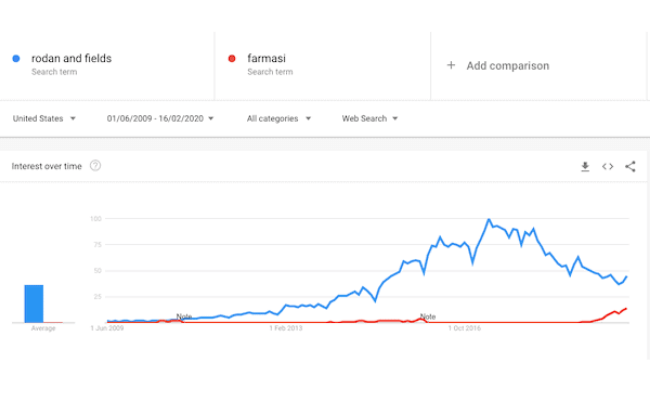Click the peak of the blue trend line
Screen dimensions: 650x400
489,220
